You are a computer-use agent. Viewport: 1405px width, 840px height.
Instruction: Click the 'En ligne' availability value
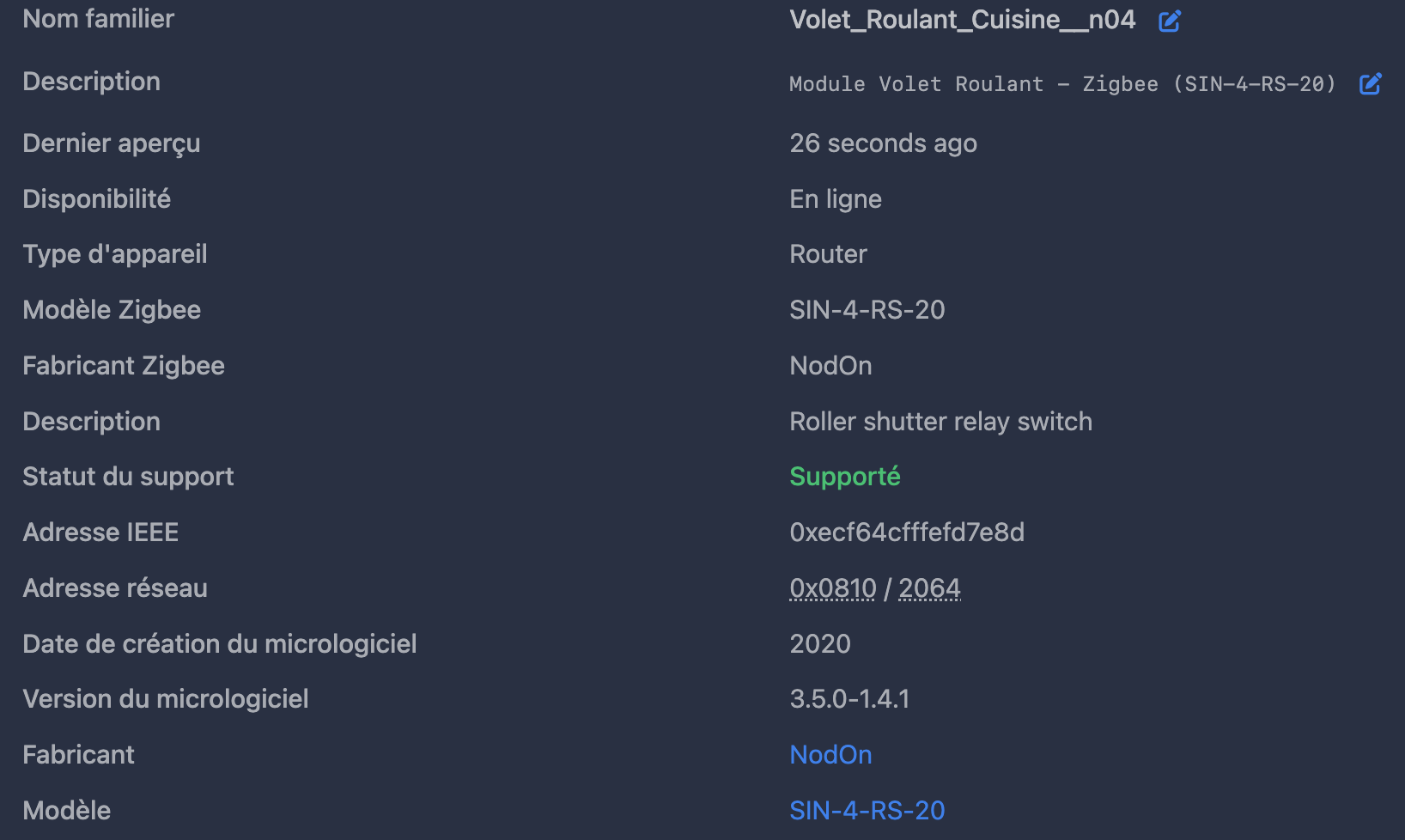pyautogui.click(x=836, y=199)
